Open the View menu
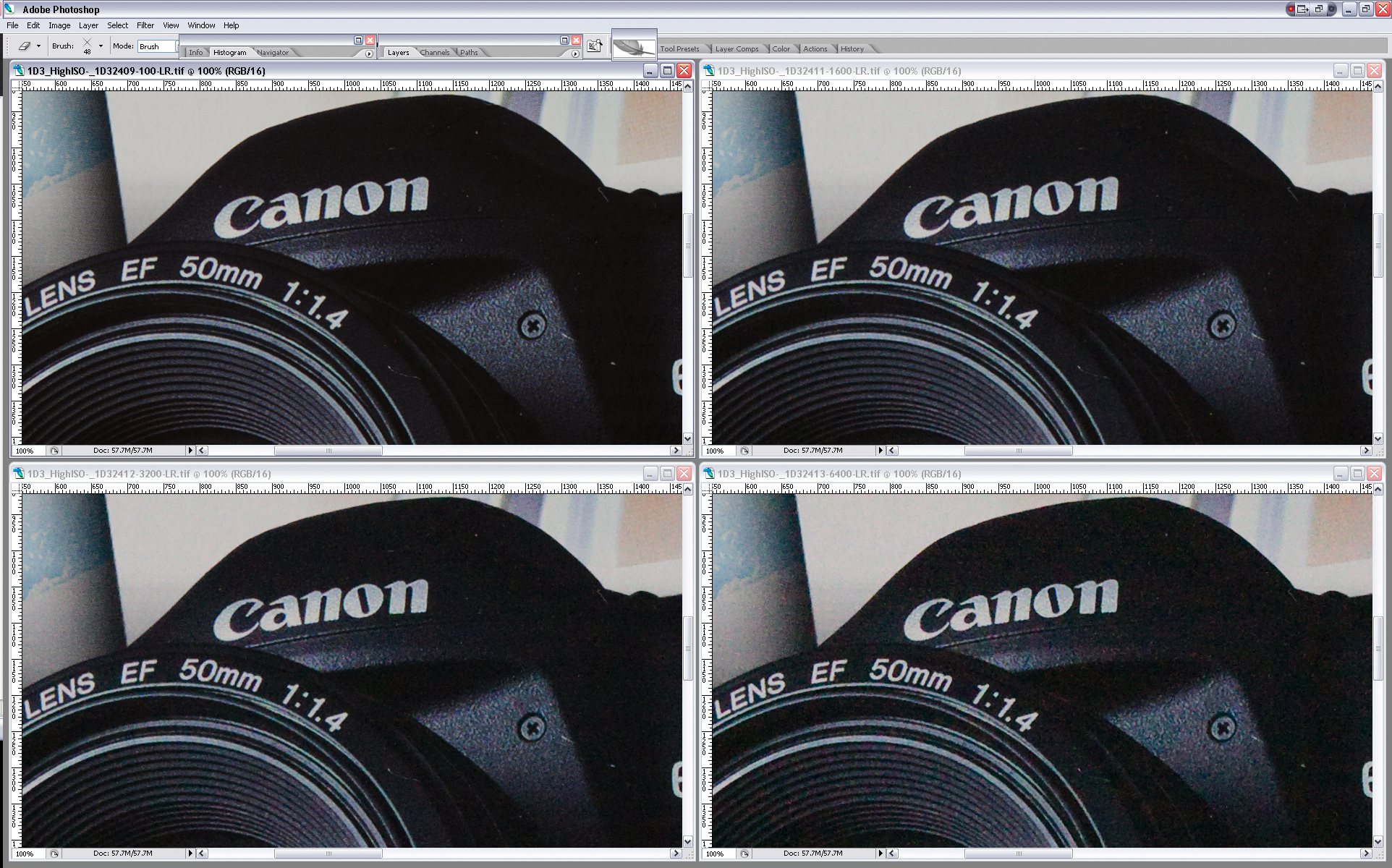The image size is (1392, 868). click(x=171, y=25)
